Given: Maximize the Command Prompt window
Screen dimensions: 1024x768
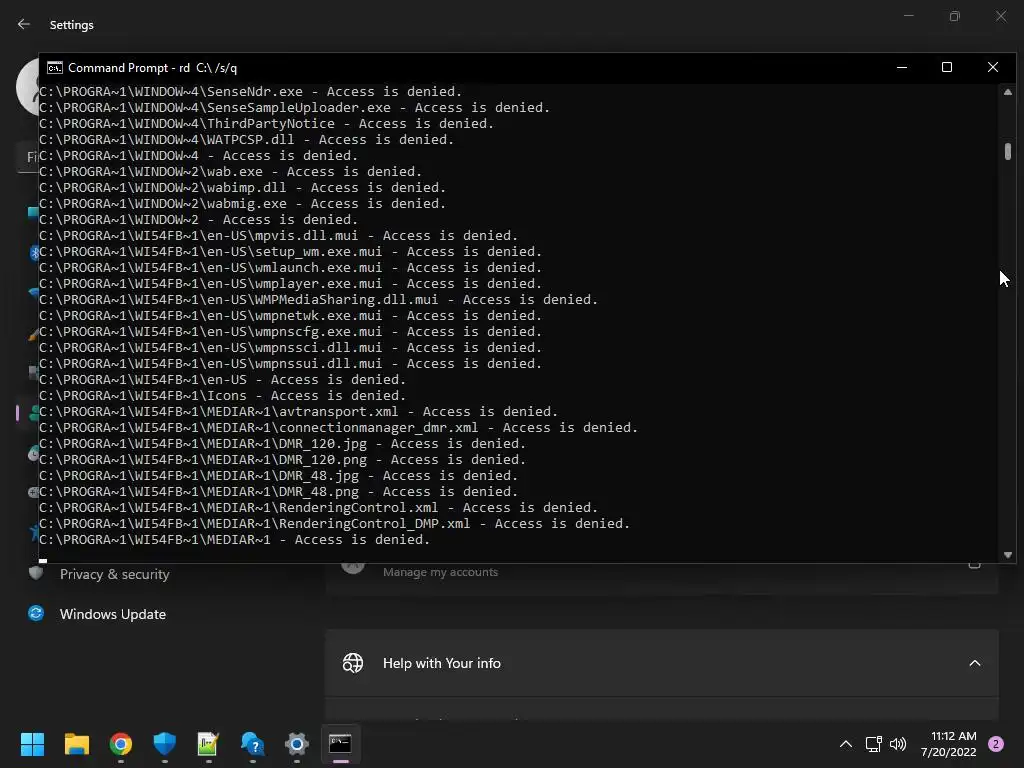Looking at the screenshot, I should 947,67.
